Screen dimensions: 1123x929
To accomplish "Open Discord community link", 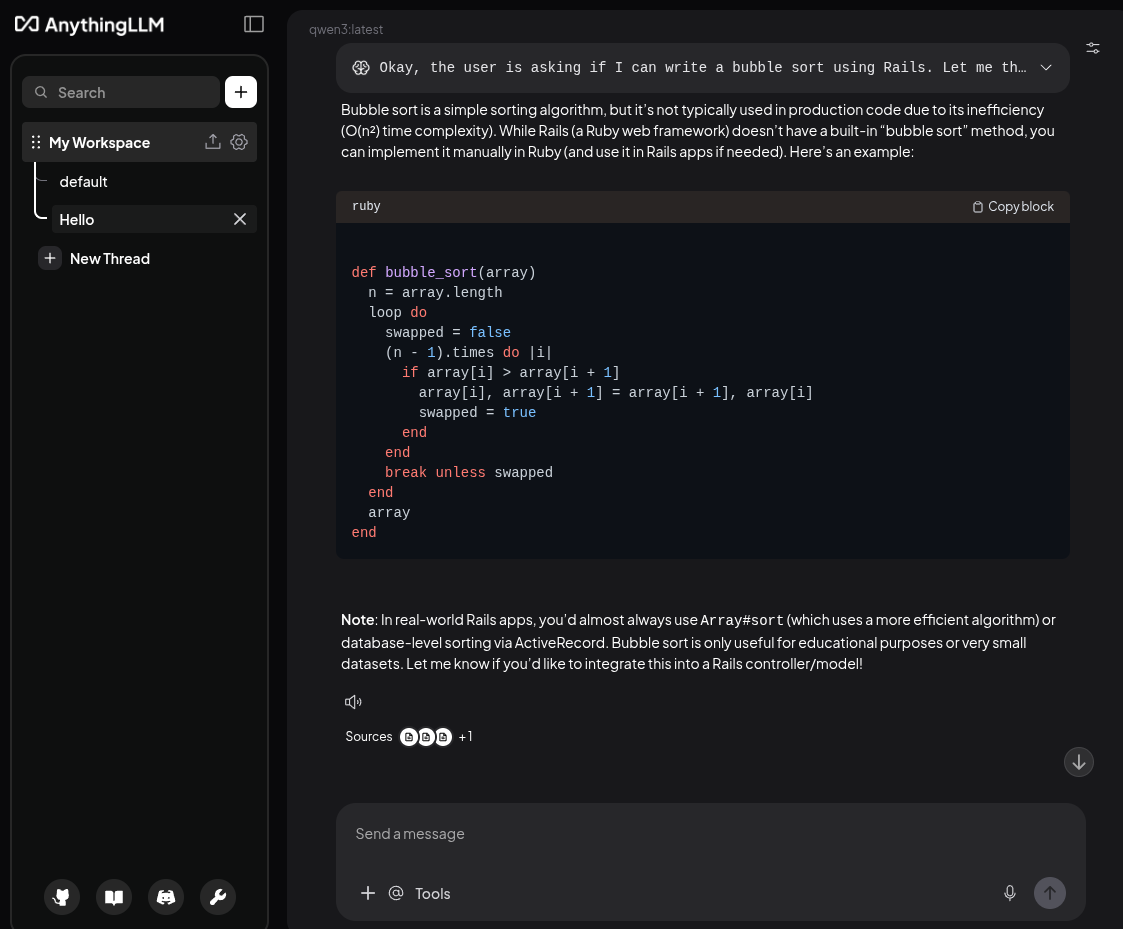I will (166, 897).
